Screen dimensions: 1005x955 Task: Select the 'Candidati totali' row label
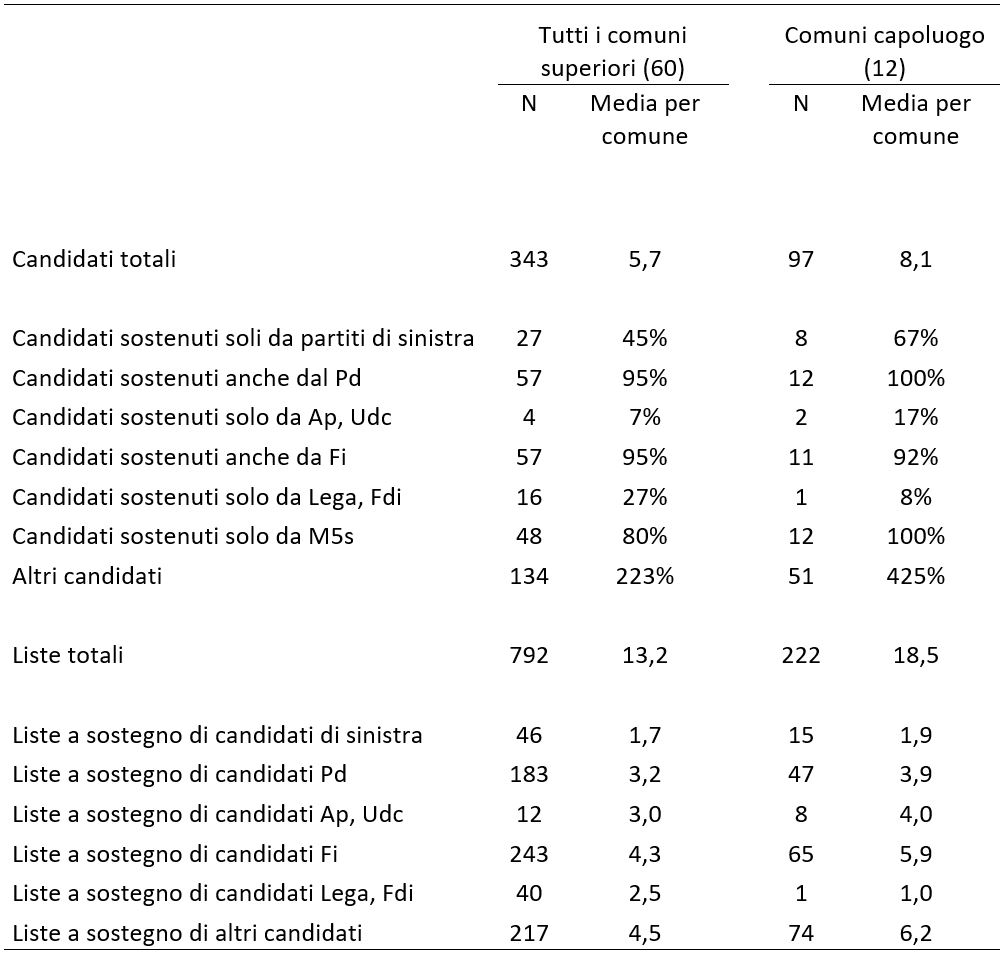coord(94,260)
